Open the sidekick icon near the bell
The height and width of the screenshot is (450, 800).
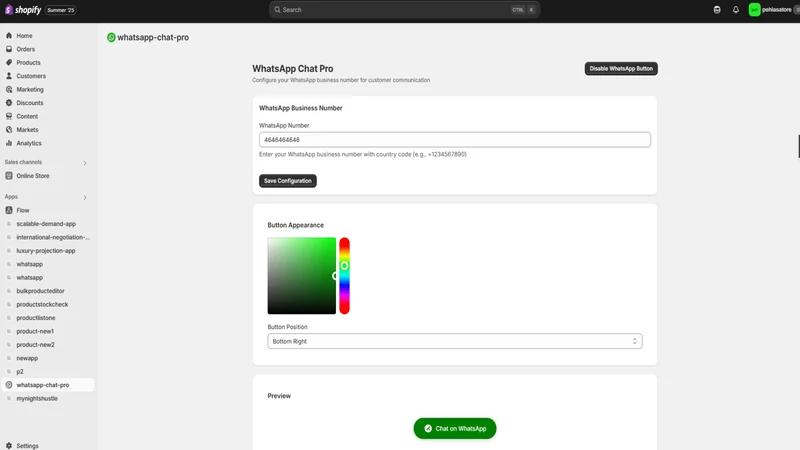pos(717,10)
